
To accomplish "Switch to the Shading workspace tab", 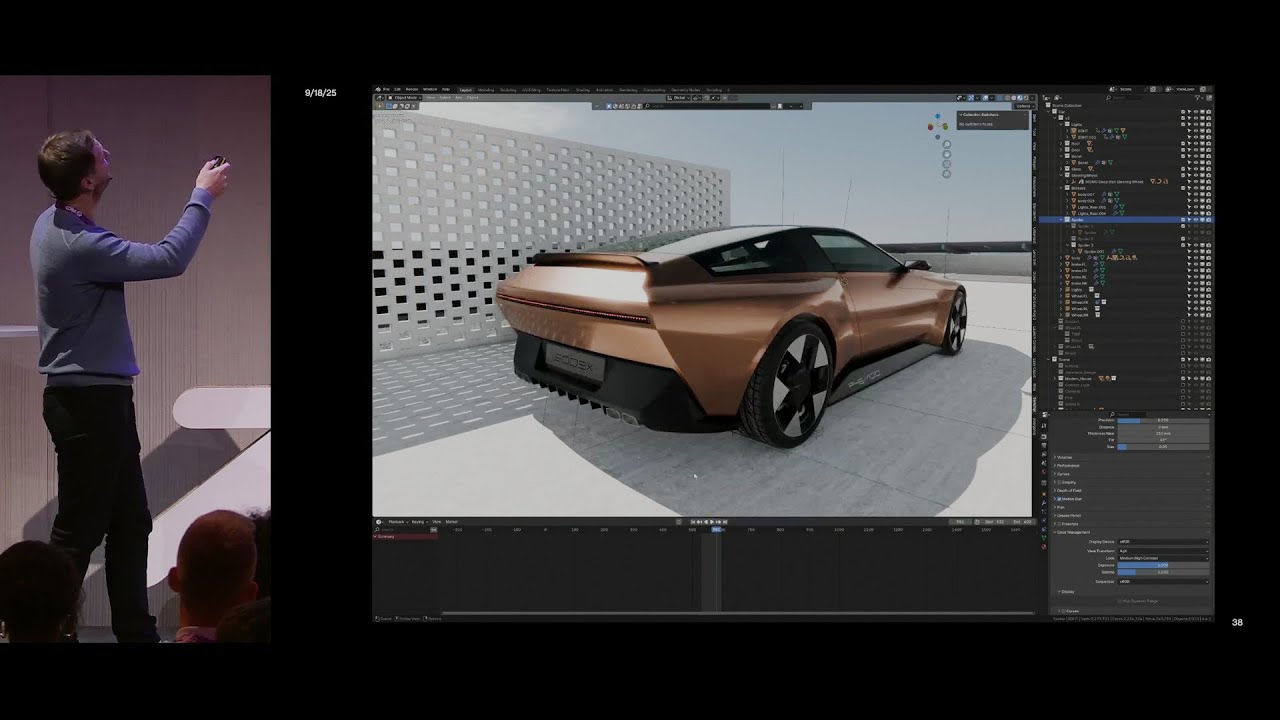I will [x=583, y=90].
